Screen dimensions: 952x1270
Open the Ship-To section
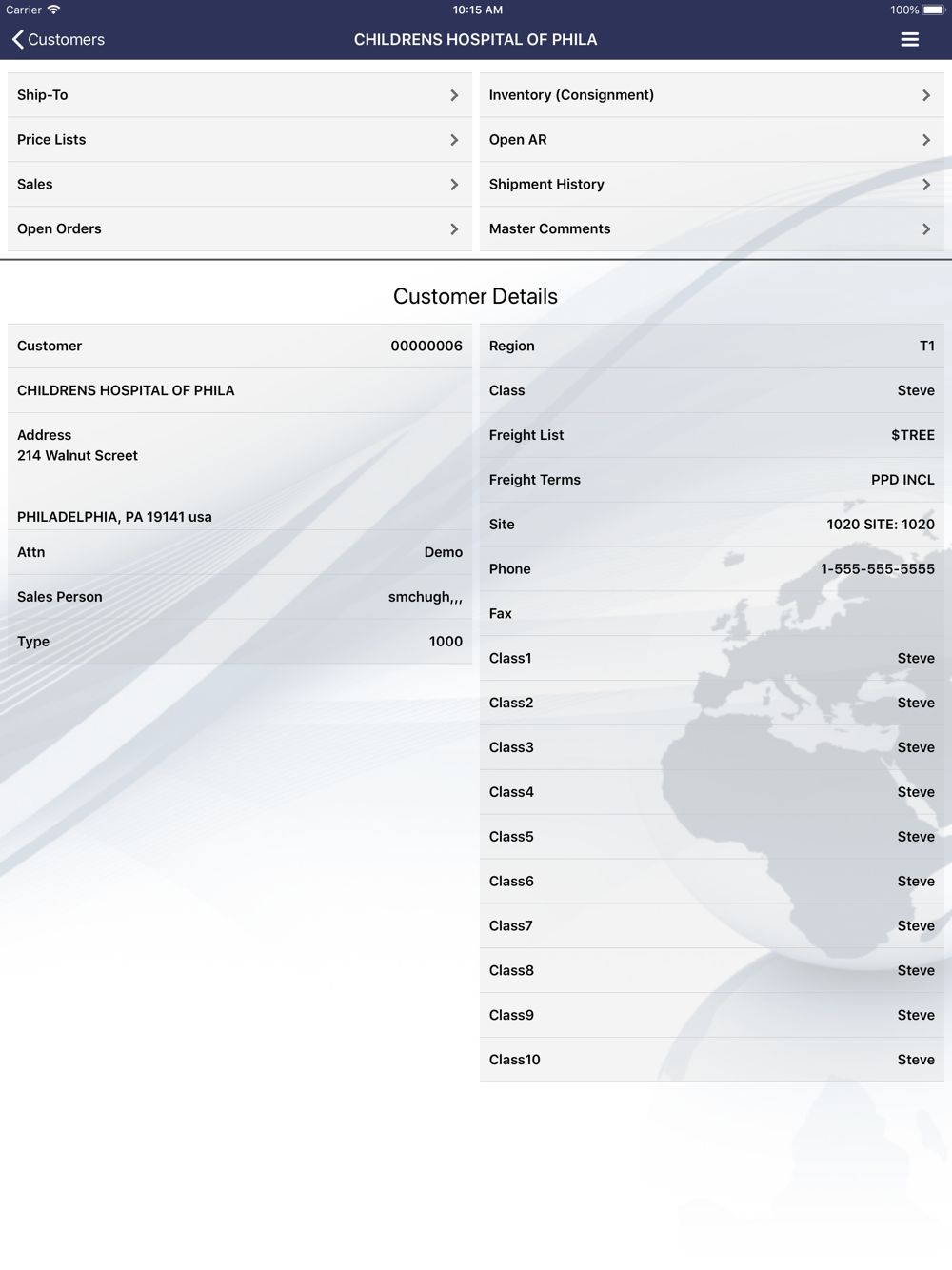pos(240,95)
